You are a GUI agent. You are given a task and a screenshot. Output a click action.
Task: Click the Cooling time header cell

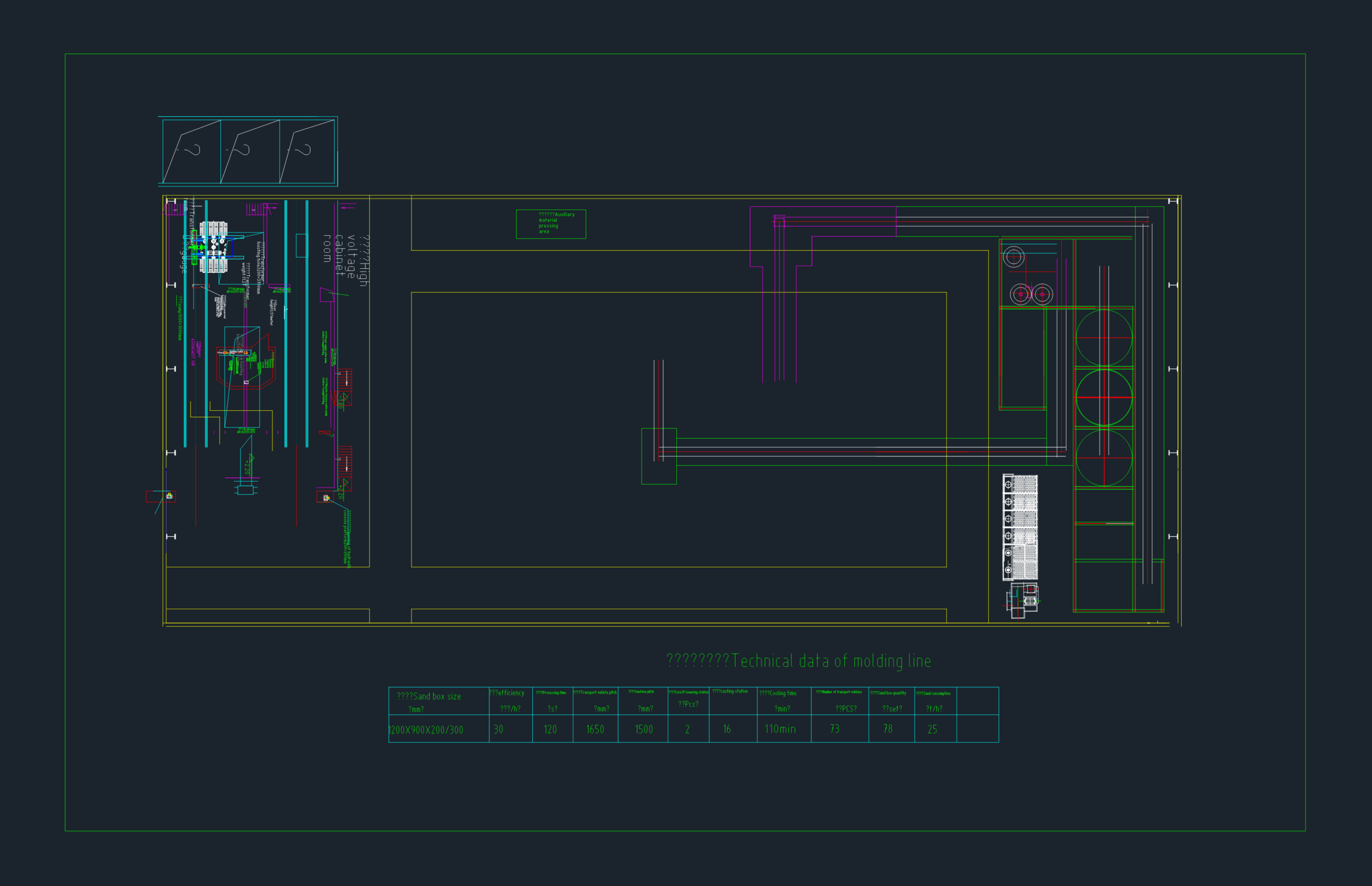[x=784, y=701]
